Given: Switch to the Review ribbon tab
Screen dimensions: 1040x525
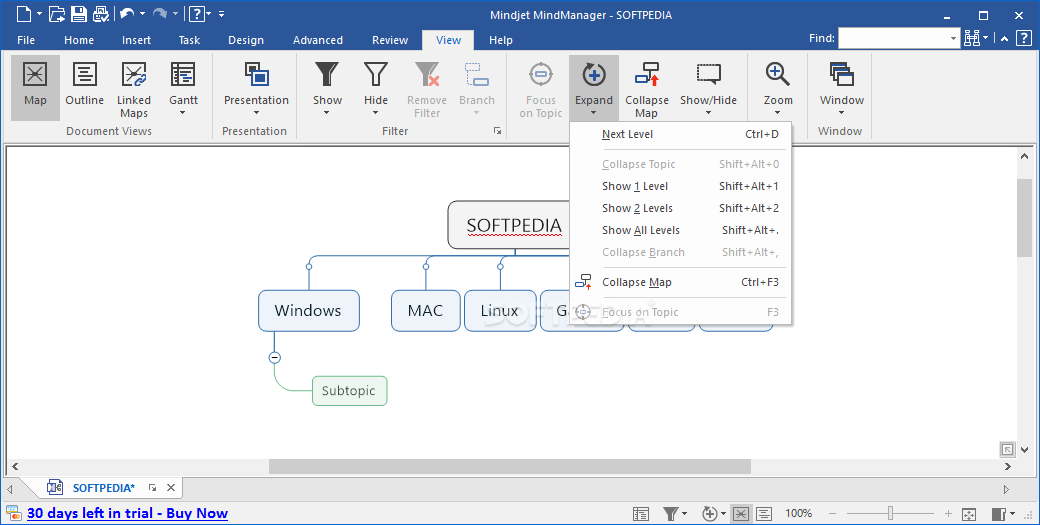Looking at the screenshot, I should [390, 40].
